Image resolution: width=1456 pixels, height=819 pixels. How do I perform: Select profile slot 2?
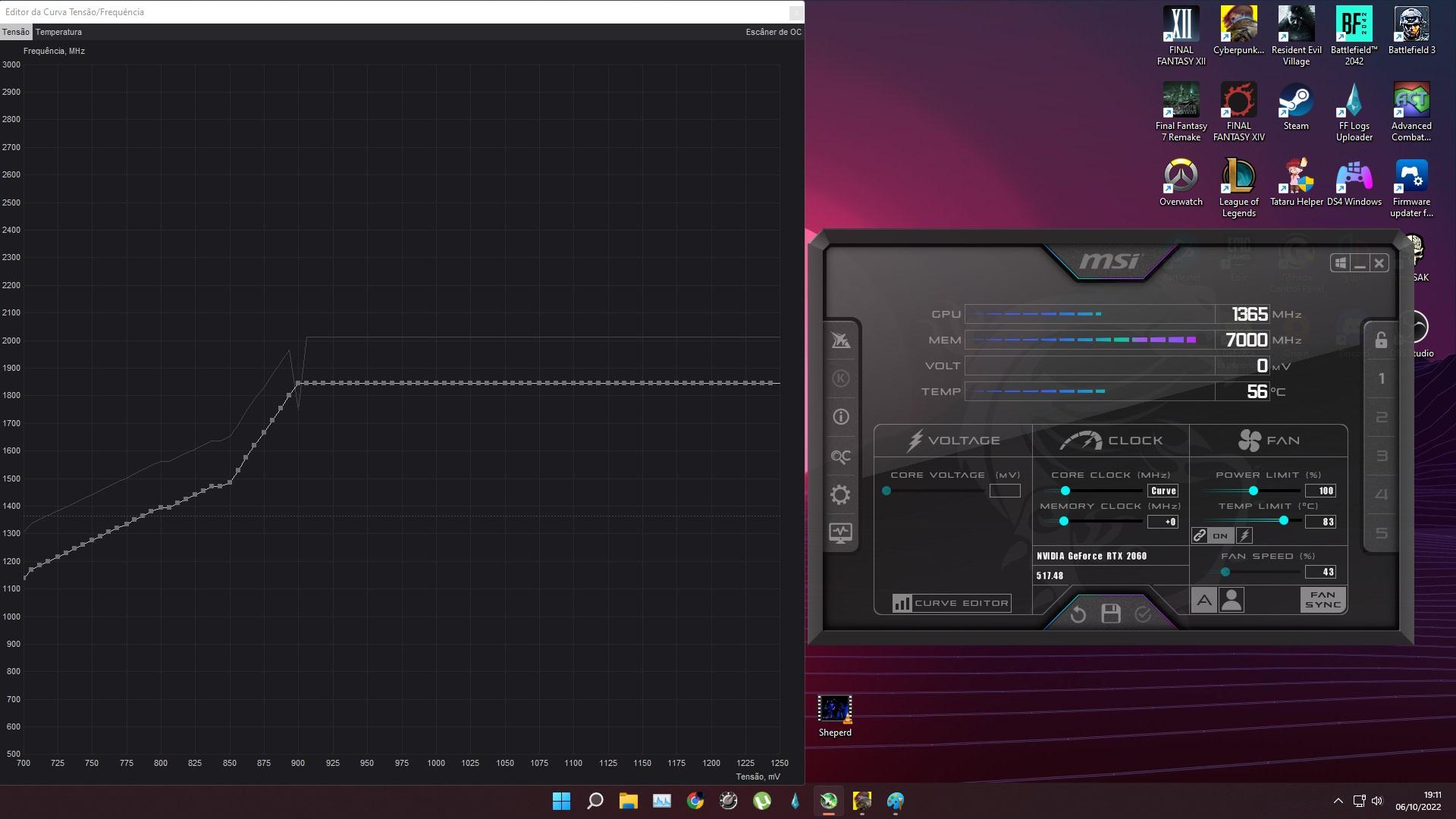pos(1382,417)
